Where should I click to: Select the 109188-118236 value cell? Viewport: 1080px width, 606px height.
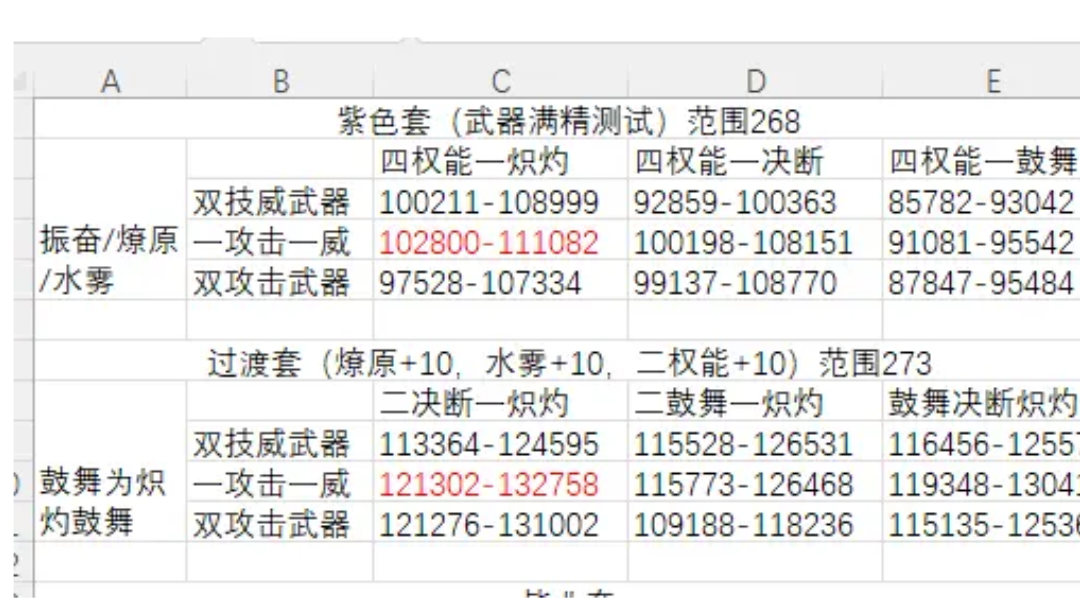[752, 523]
